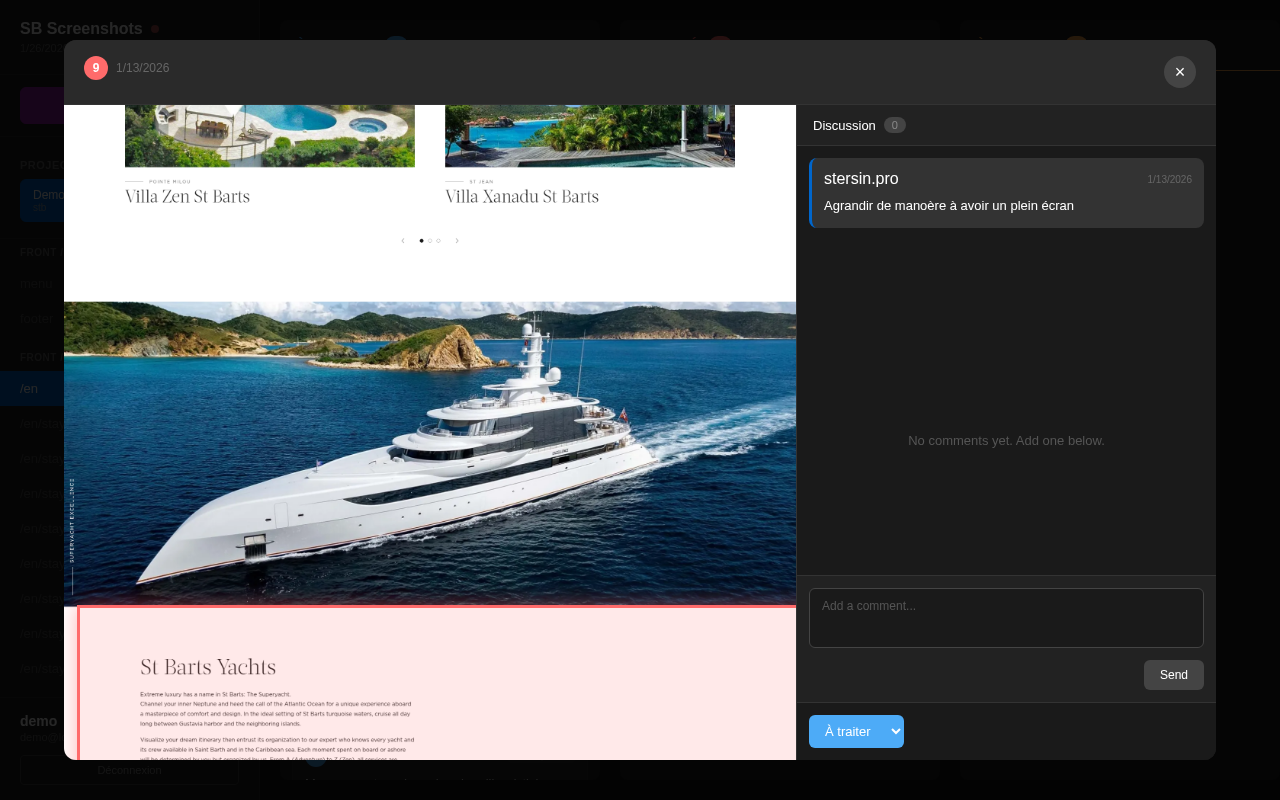This screenshot has width=1280, height=800.
Task: Click the previous arrow of the villa carousel
Action: tap(403, 241)
